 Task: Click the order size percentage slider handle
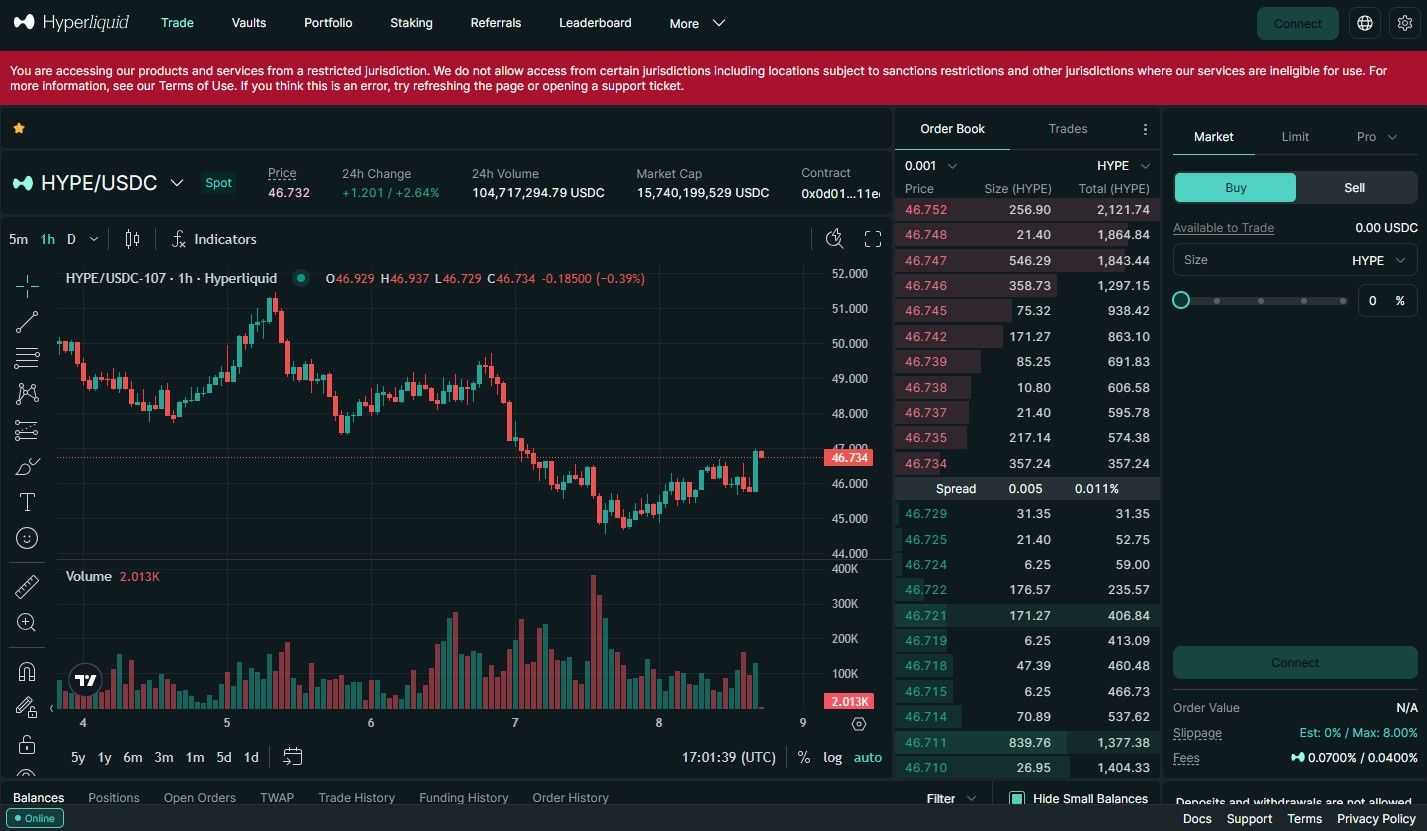tap(1181, 300)
